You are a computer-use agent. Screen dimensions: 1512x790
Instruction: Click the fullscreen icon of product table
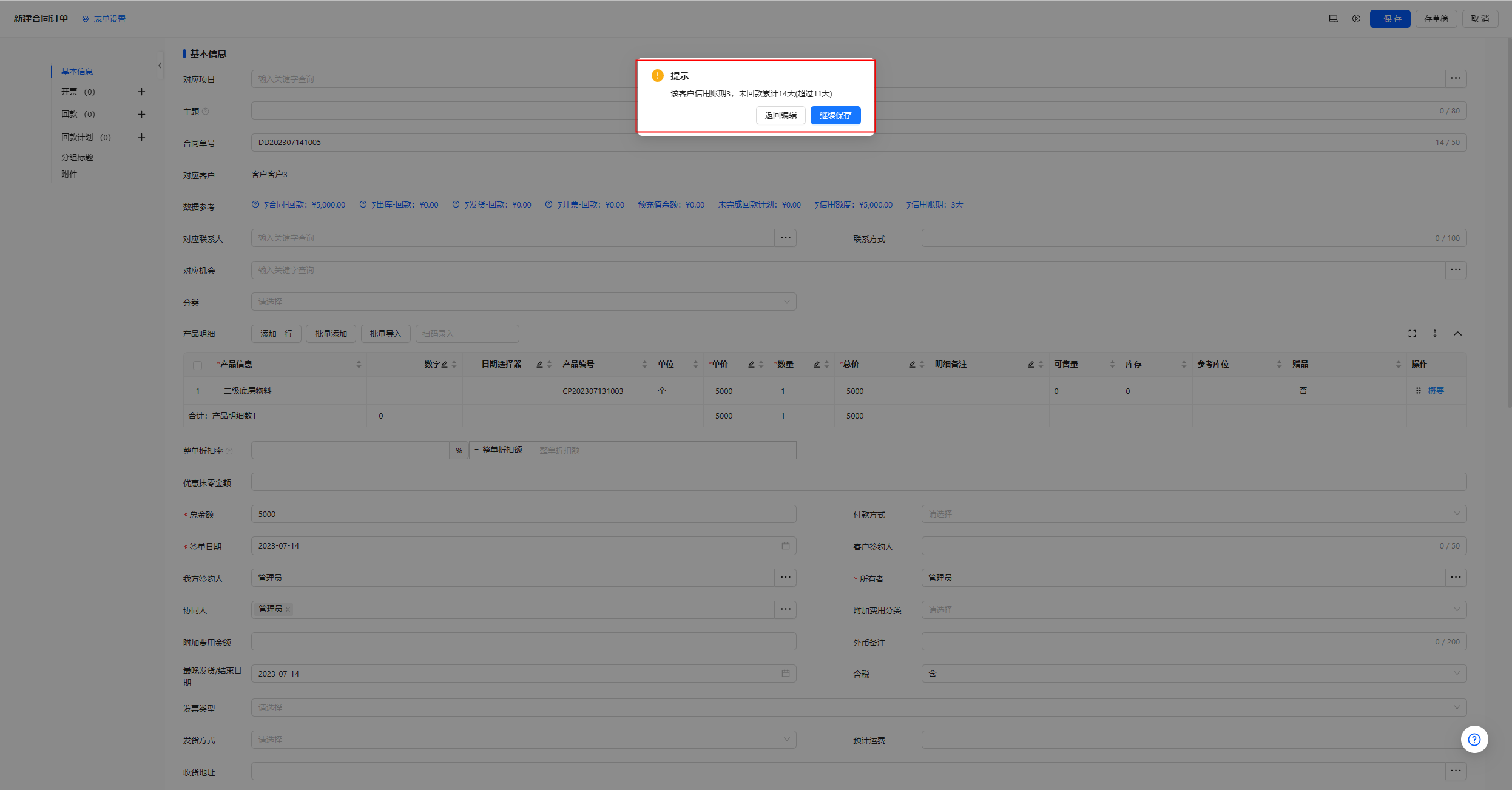(1412, 334)
